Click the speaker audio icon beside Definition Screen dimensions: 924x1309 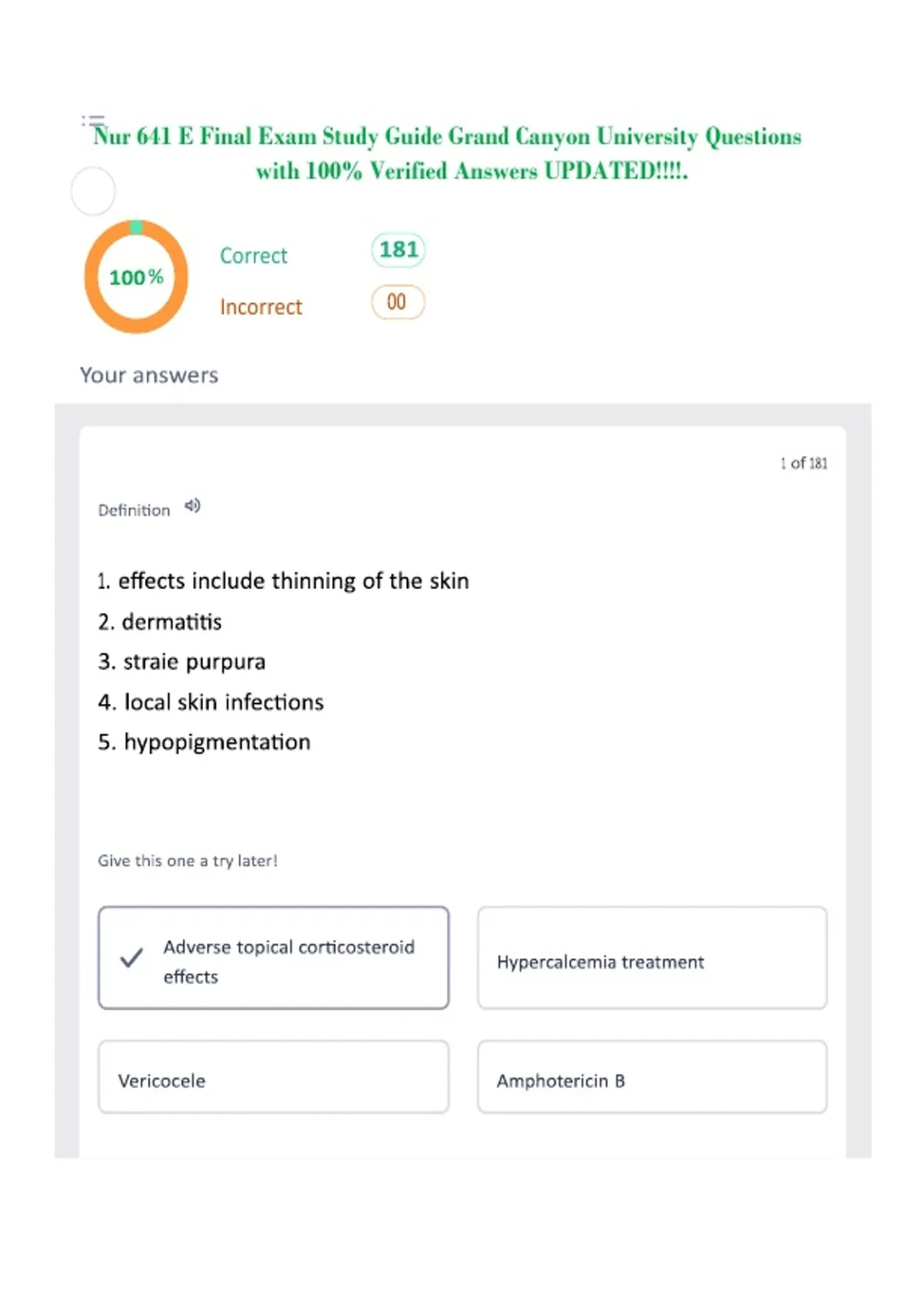point(192,506)
